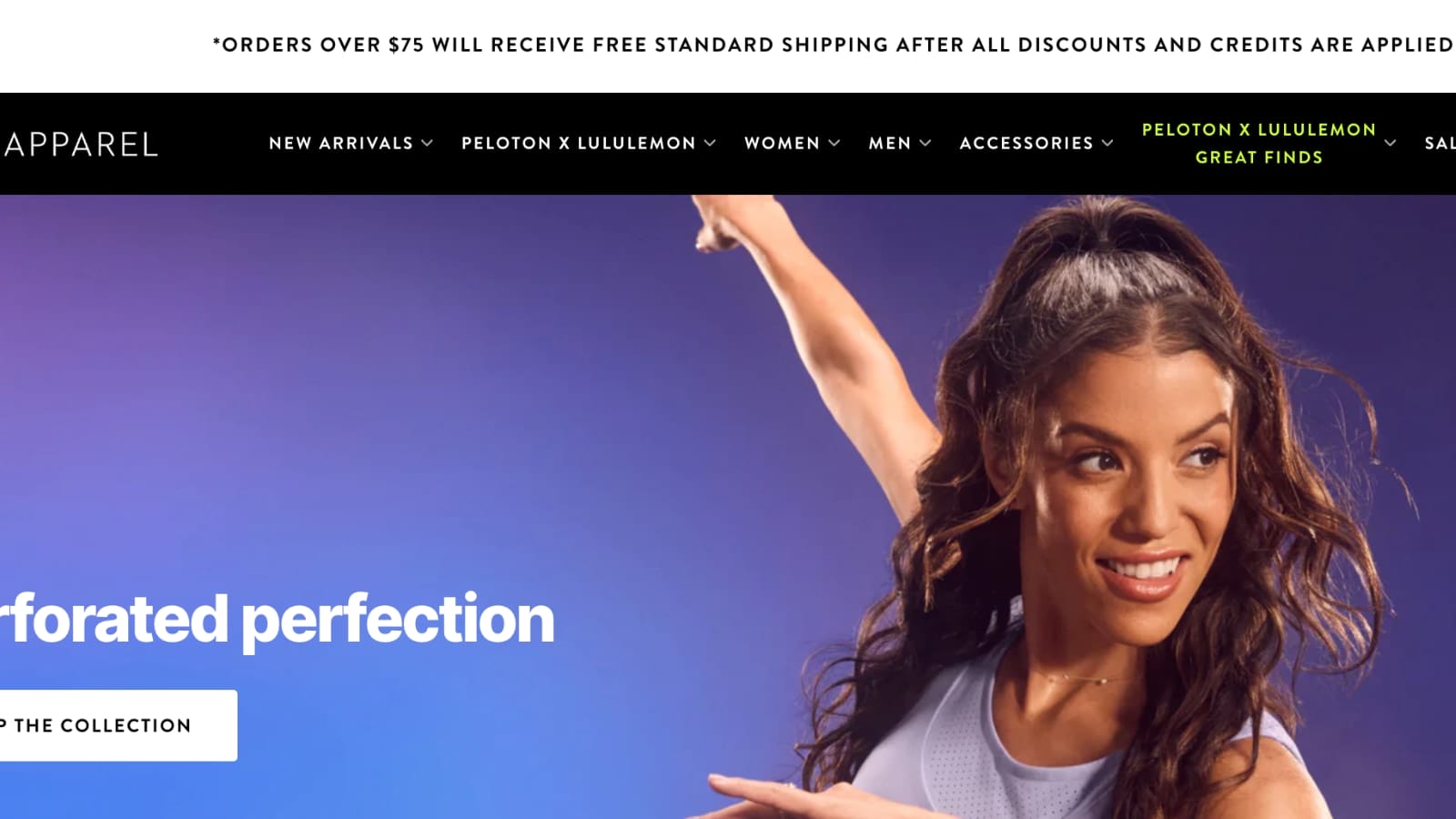Expand the Great Finds chevron arrow

[1390, 143]
